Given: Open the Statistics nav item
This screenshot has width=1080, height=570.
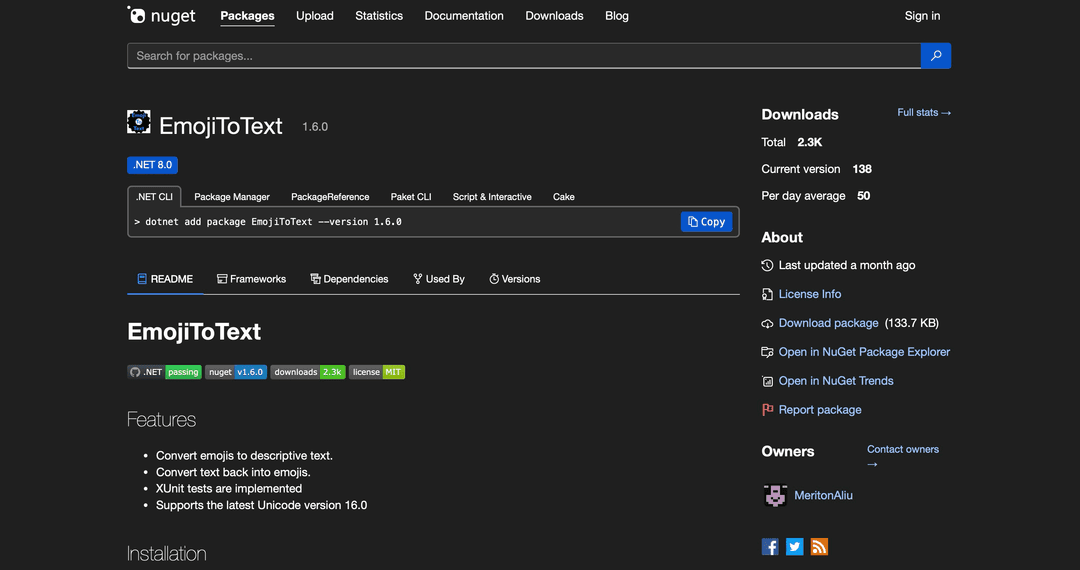Looking at the screenshot, I should 379,16.
